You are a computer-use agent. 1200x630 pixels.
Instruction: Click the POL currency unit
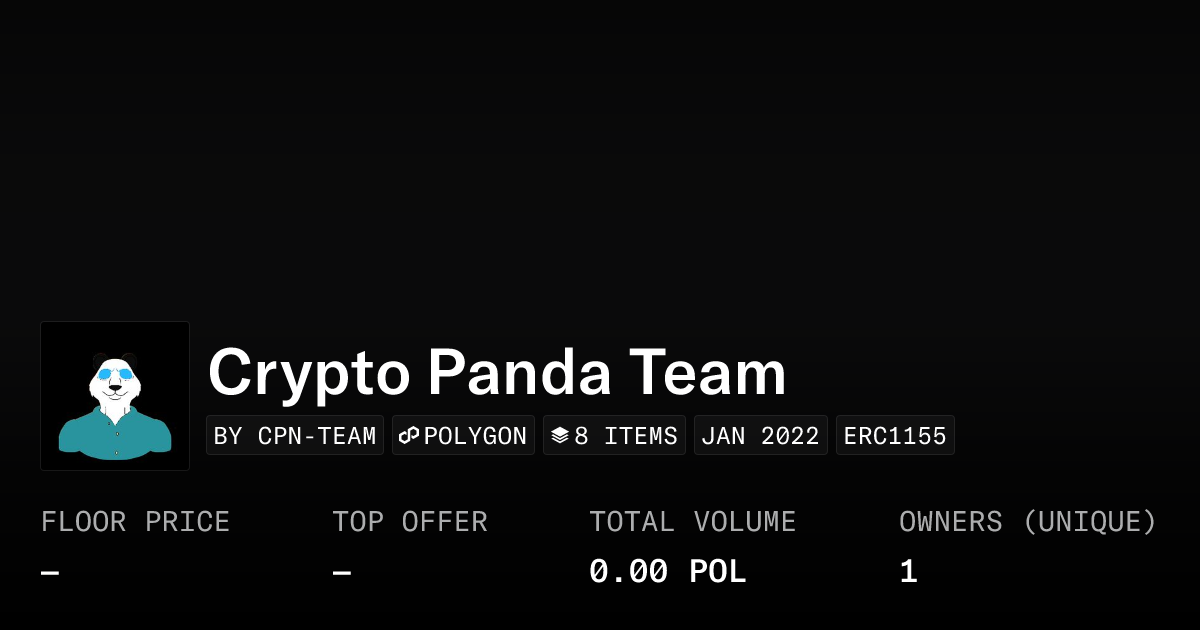718,572
